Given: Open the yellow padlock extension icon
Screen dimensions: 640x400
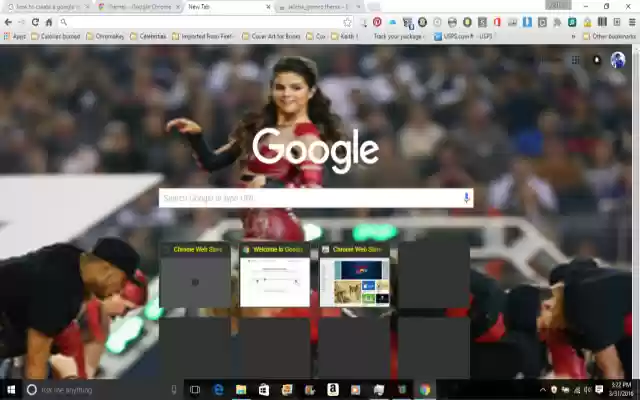Looking at the screenshot, I should [x=587, y=22].
